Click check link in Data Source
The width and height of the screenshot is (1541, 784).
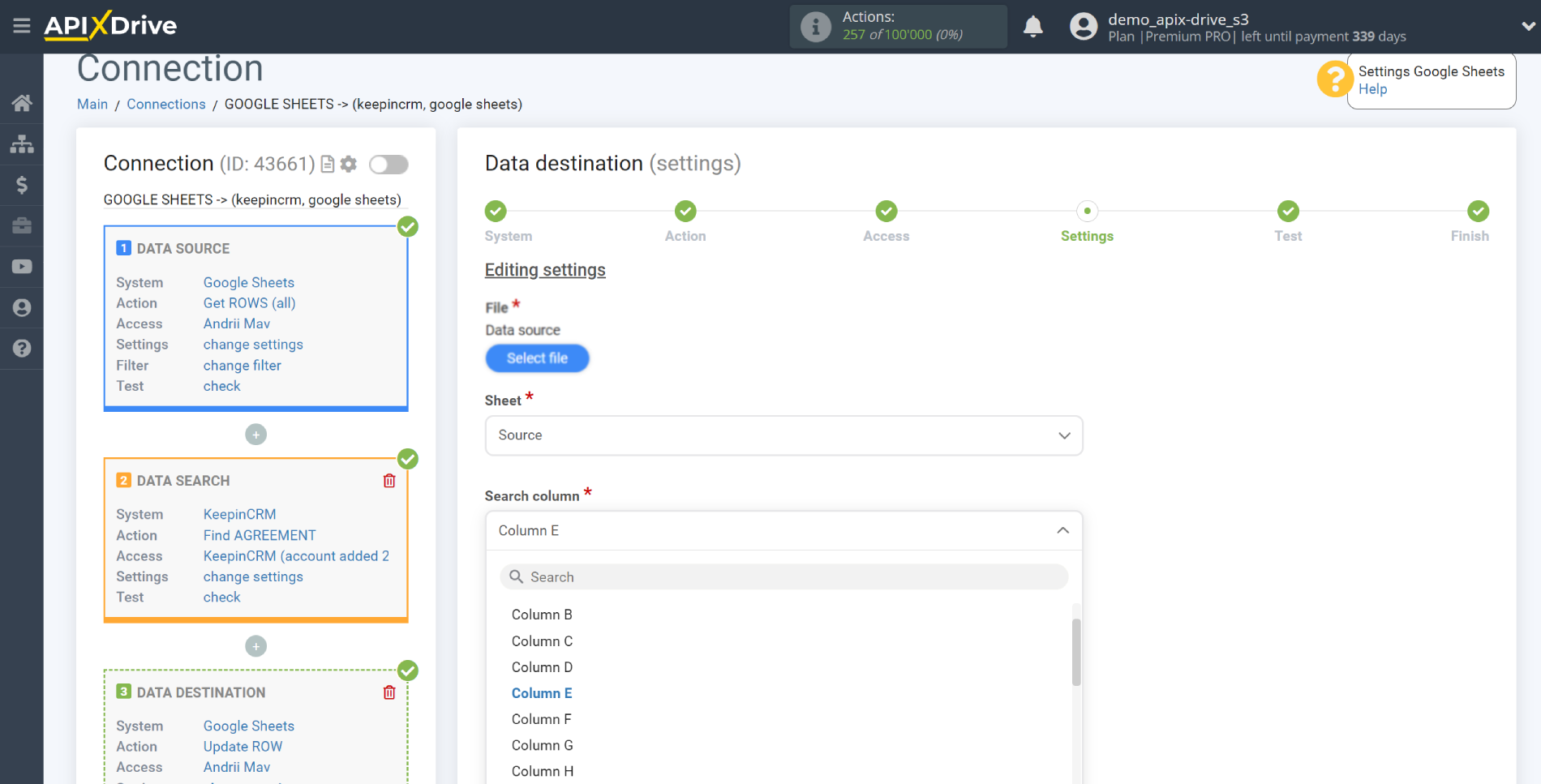[221, 386]
